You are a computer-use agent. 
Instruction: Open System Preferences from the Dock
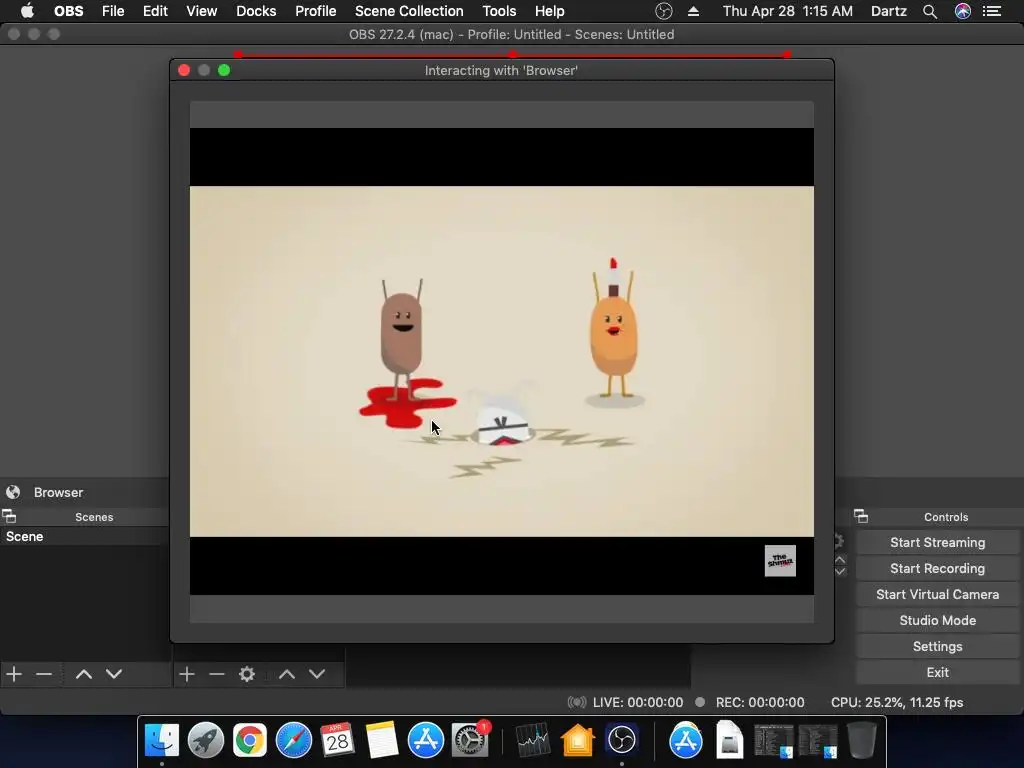tap(470, 740)
